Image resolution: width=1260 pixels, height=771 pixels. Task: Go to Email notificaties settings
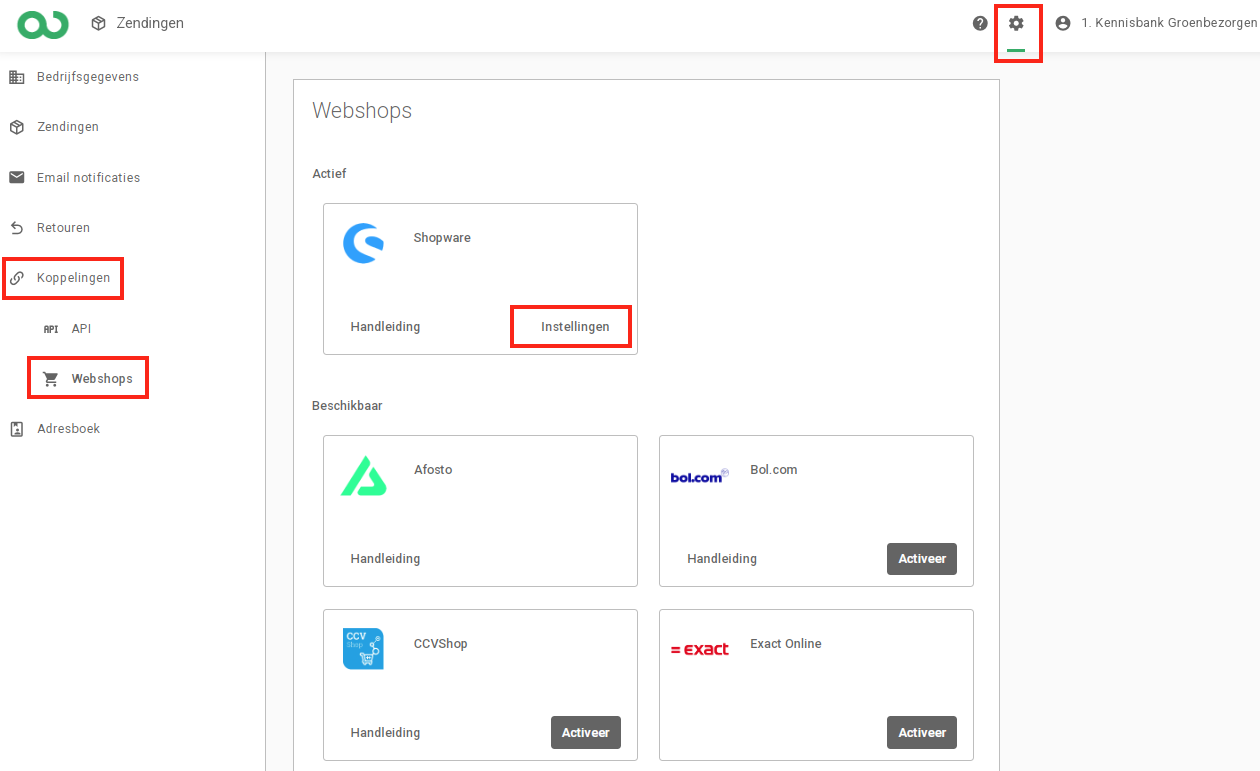88,178
